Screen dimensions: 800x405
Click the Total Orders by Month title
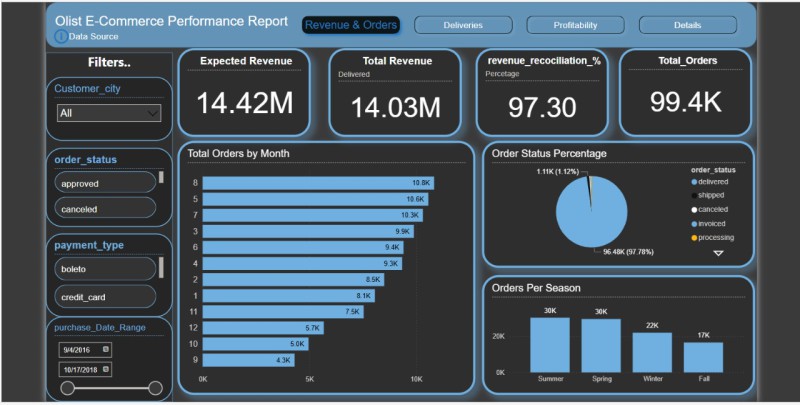click(x=238, y=154)
